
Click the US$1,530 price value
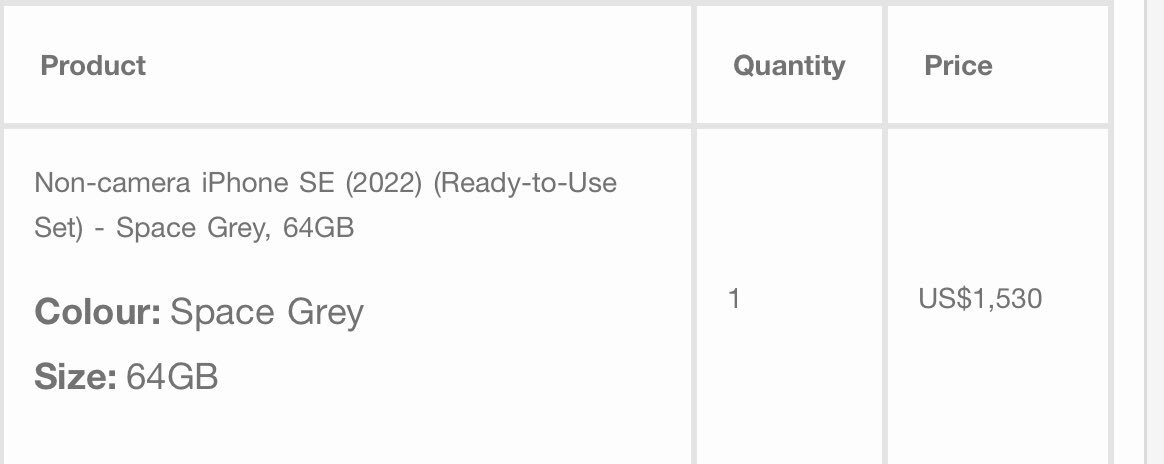click(x=980, y=298)
